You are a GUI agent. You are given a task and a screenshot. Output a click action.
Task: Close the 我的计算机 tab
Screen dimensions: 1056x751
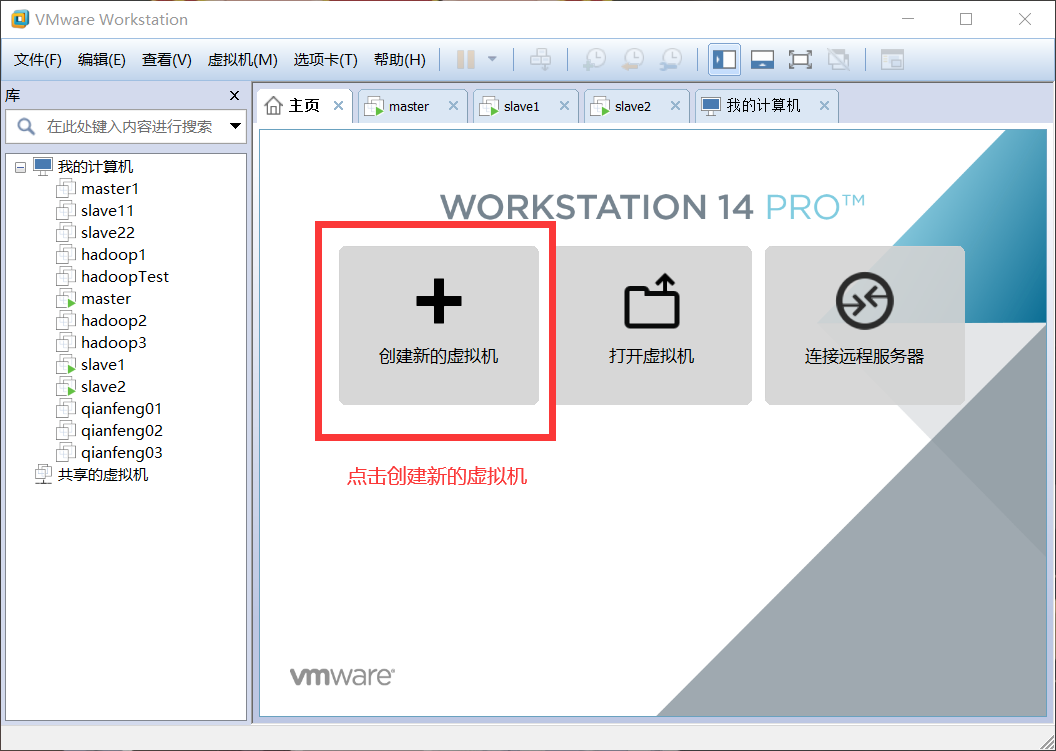tap(824, 106)
